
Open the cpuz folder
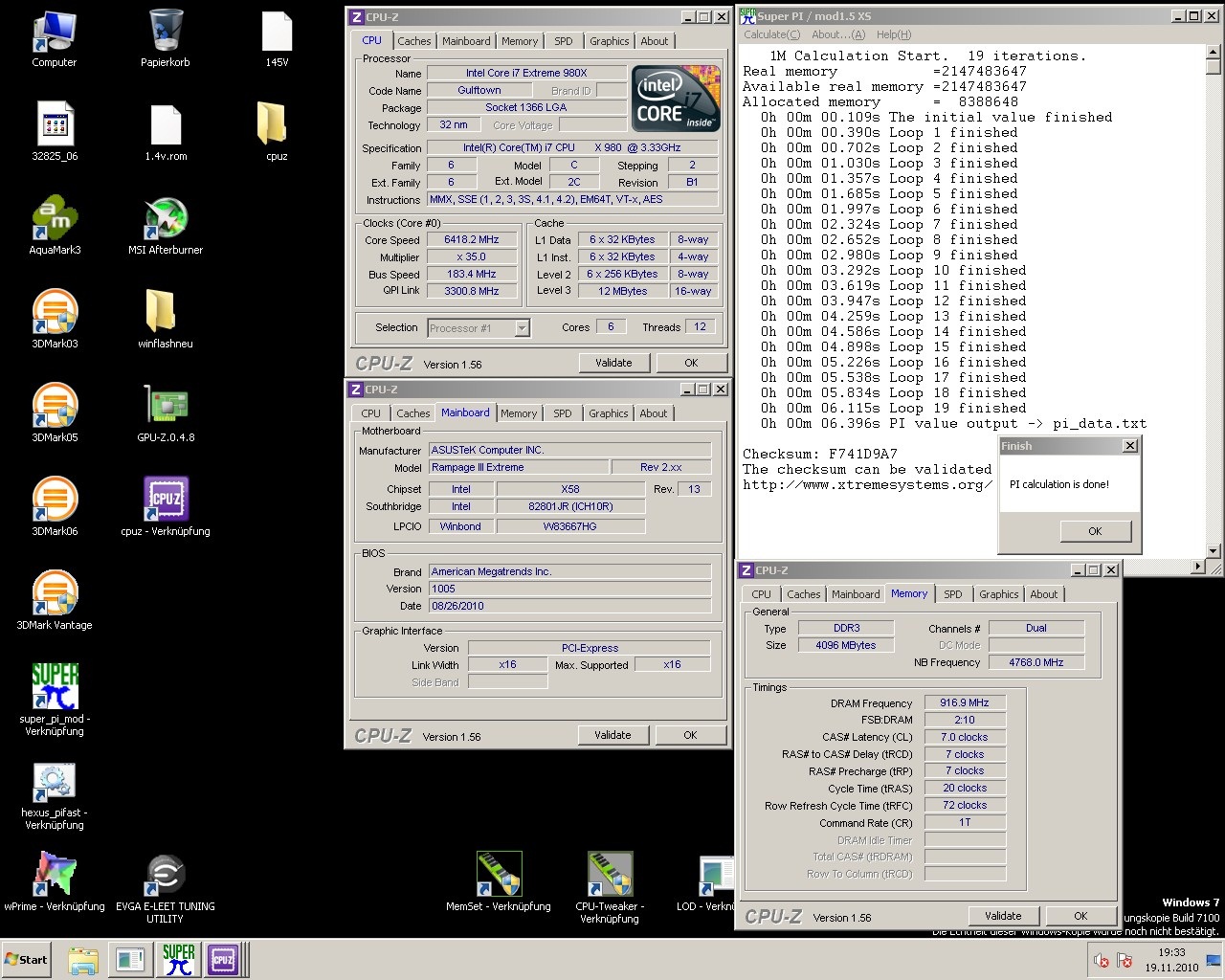point(277,133)
